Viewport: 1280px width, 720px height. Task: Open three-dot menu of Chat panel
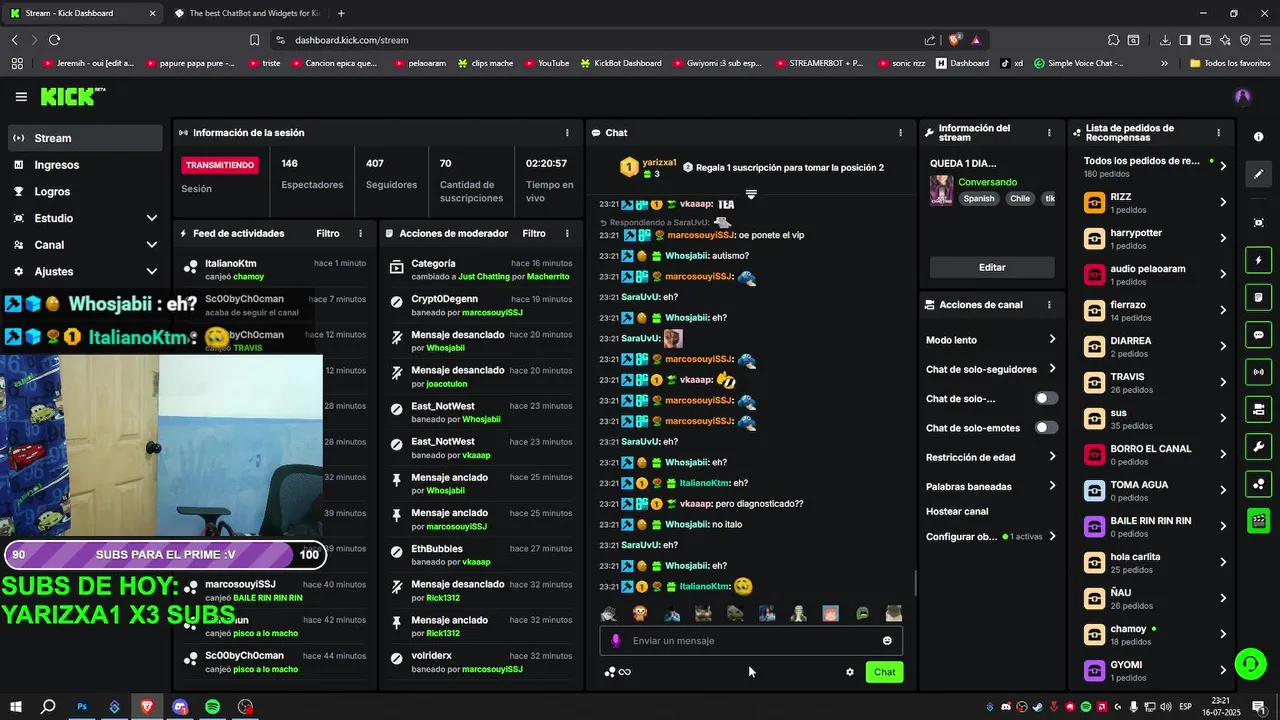click(x=900, y=132)
